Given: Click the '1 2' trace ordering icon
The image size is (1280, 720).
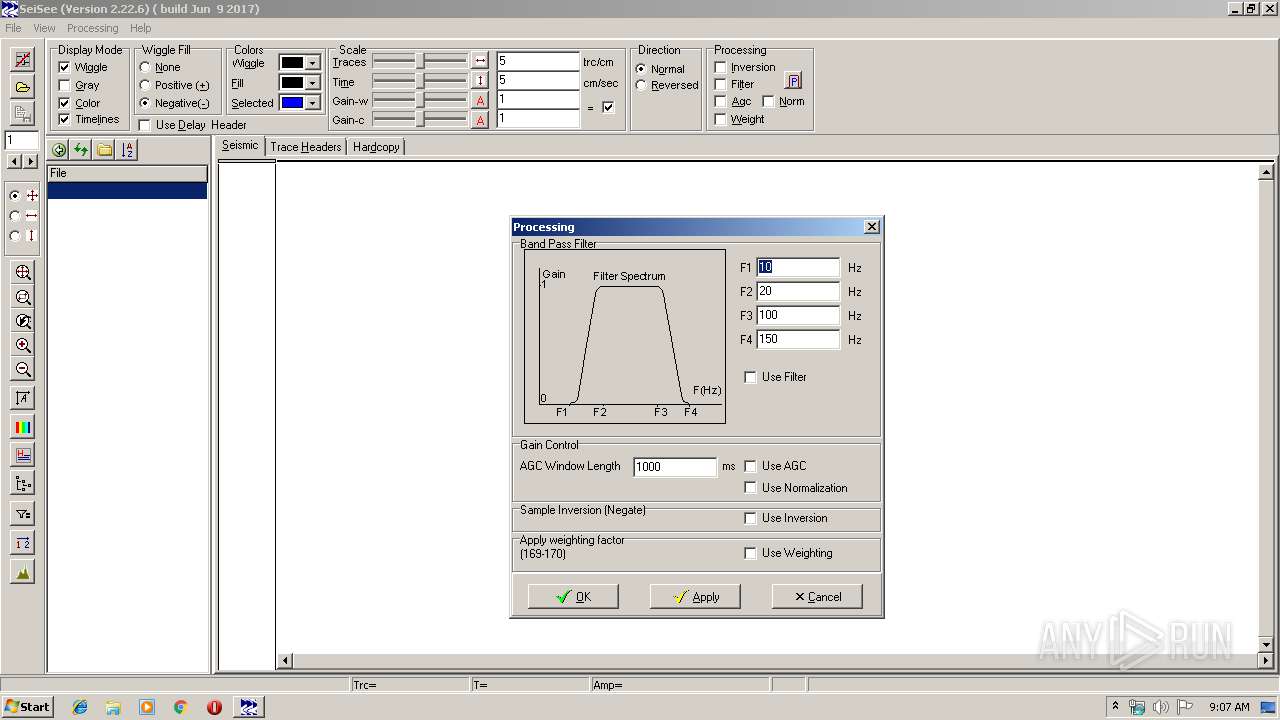Looking at the screenshot, I should click(23, 542).
